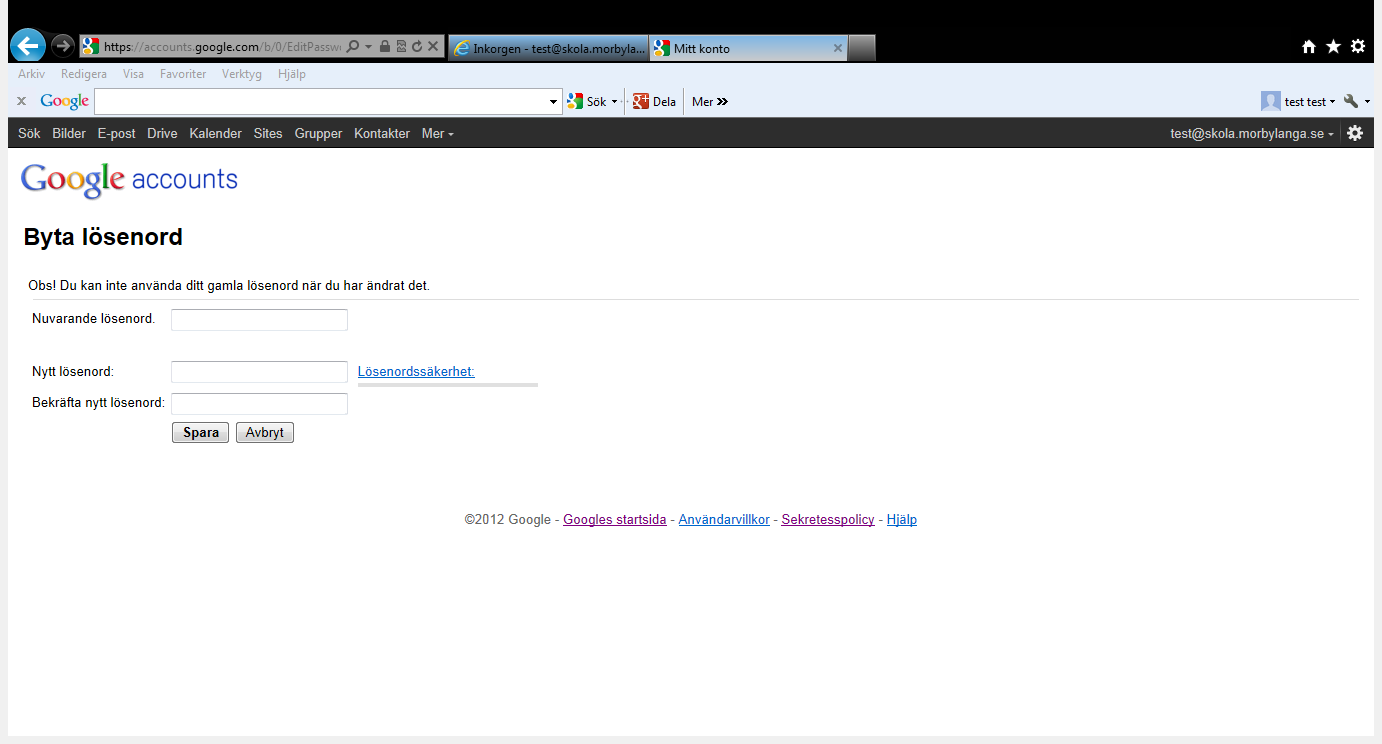The width and height of the screenshot is (1382, 744).
Task: Go to Sök in Google bar
Action: coord(29,133)
